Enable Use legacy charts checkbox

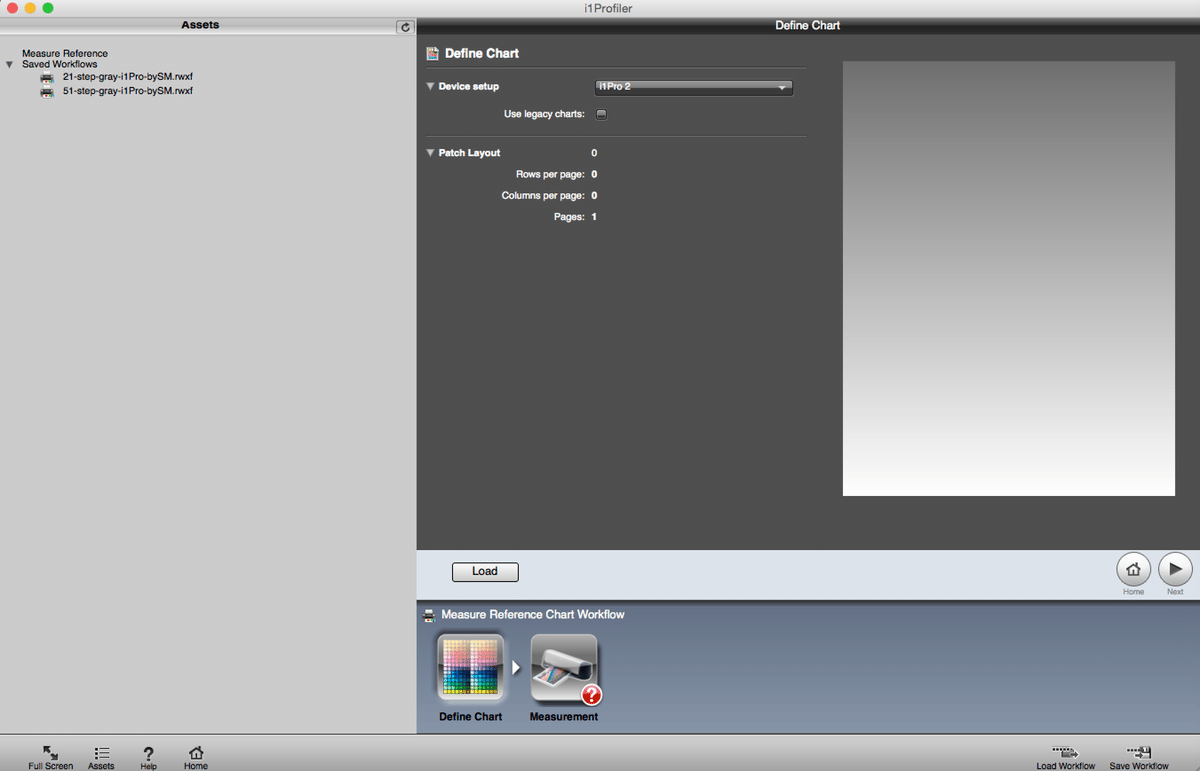click(x=601, y=114)
